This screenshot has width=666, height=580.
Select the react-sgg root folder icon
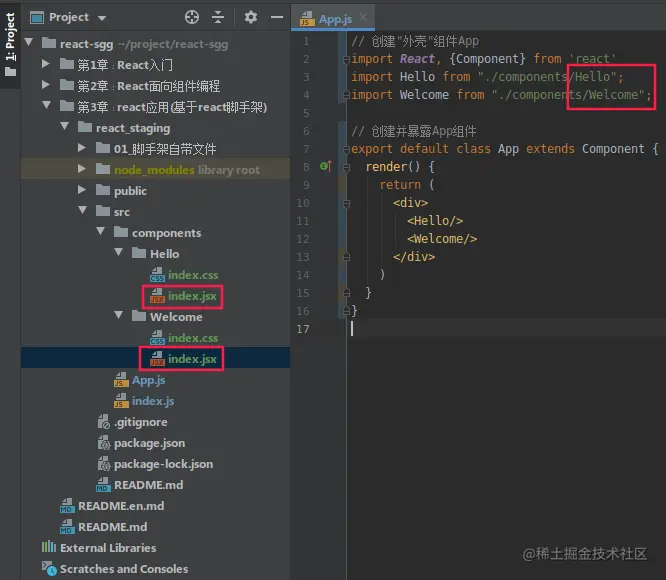click(x=49, y=43)
